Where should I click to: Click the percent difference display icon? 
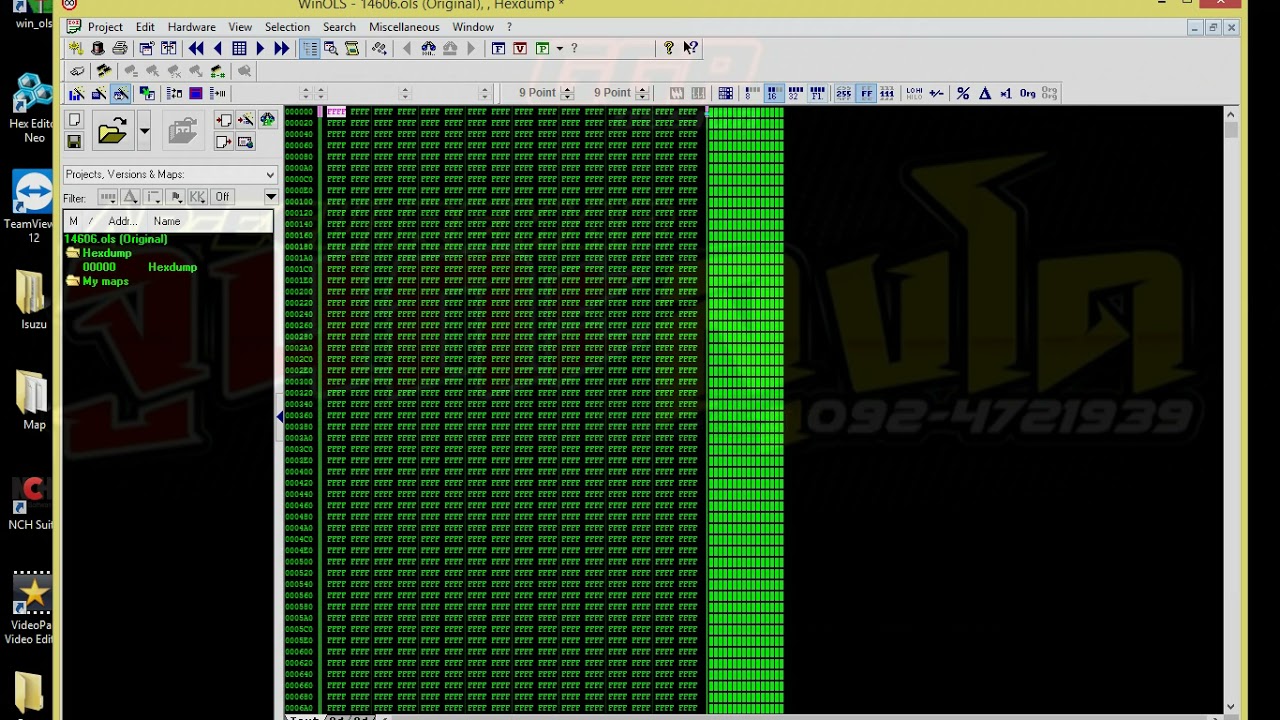(x=963, y=93)
